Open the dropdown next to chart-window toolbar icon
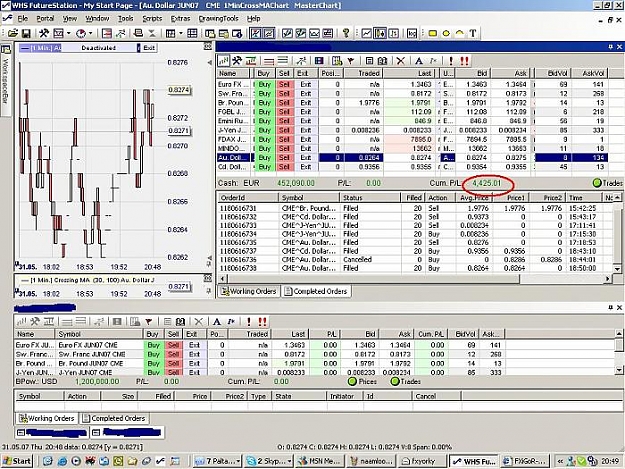This screenshot has width=625, height=469. 68,33
